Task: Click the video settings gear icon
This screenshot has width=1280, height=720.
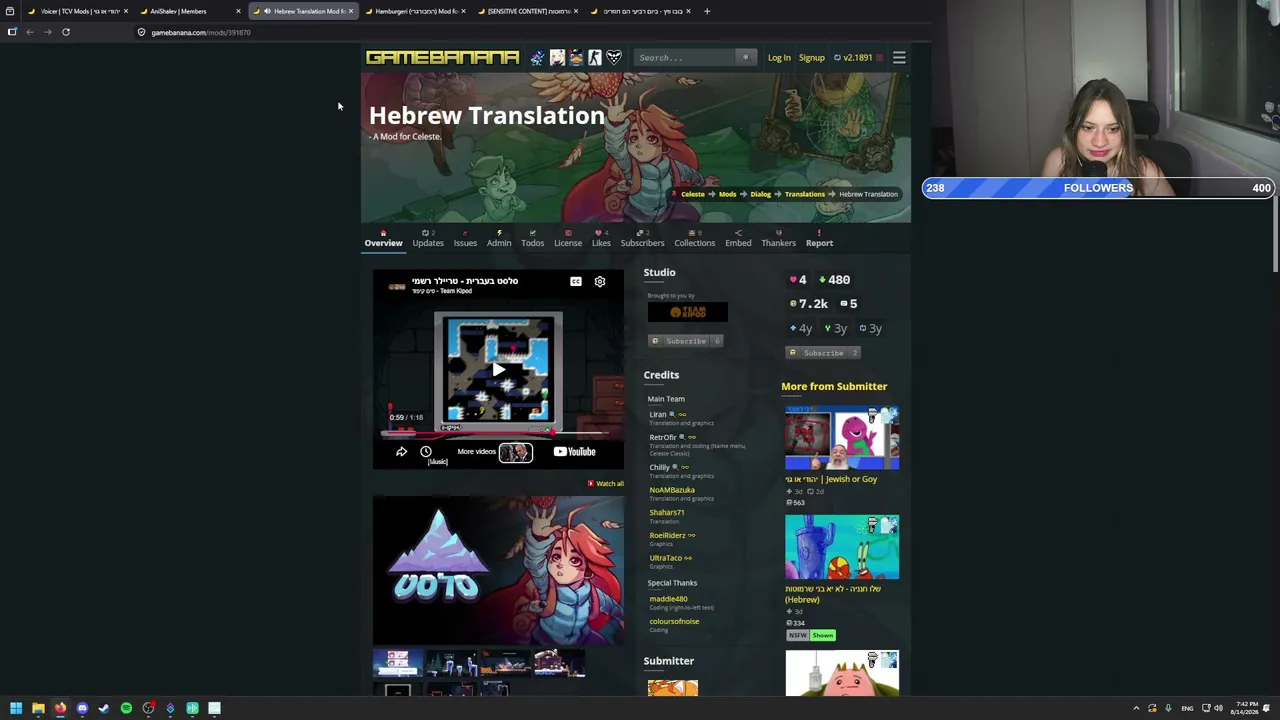Action: (600, 282)
